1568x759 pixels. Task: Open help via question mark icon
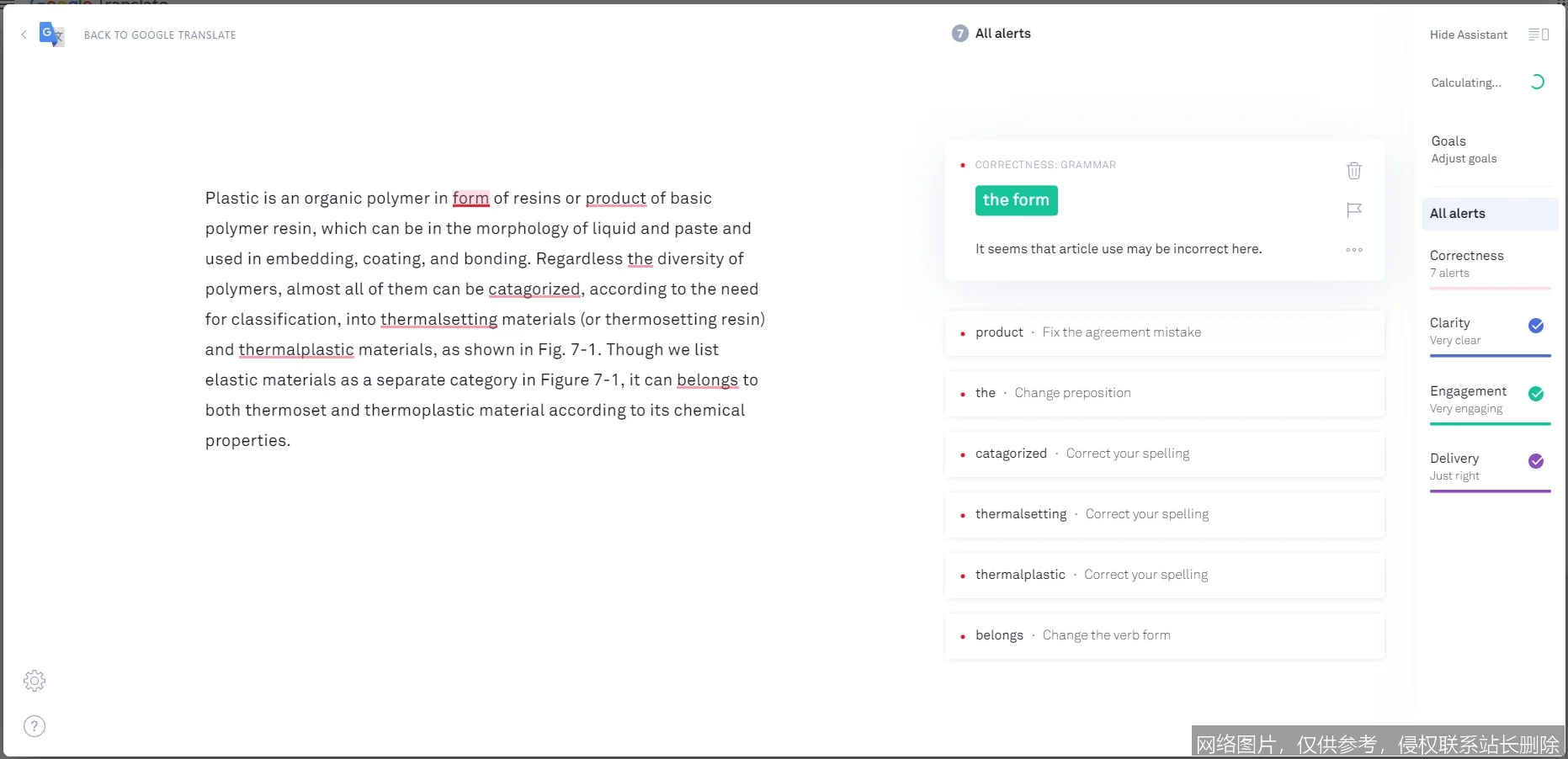(35, 725)
